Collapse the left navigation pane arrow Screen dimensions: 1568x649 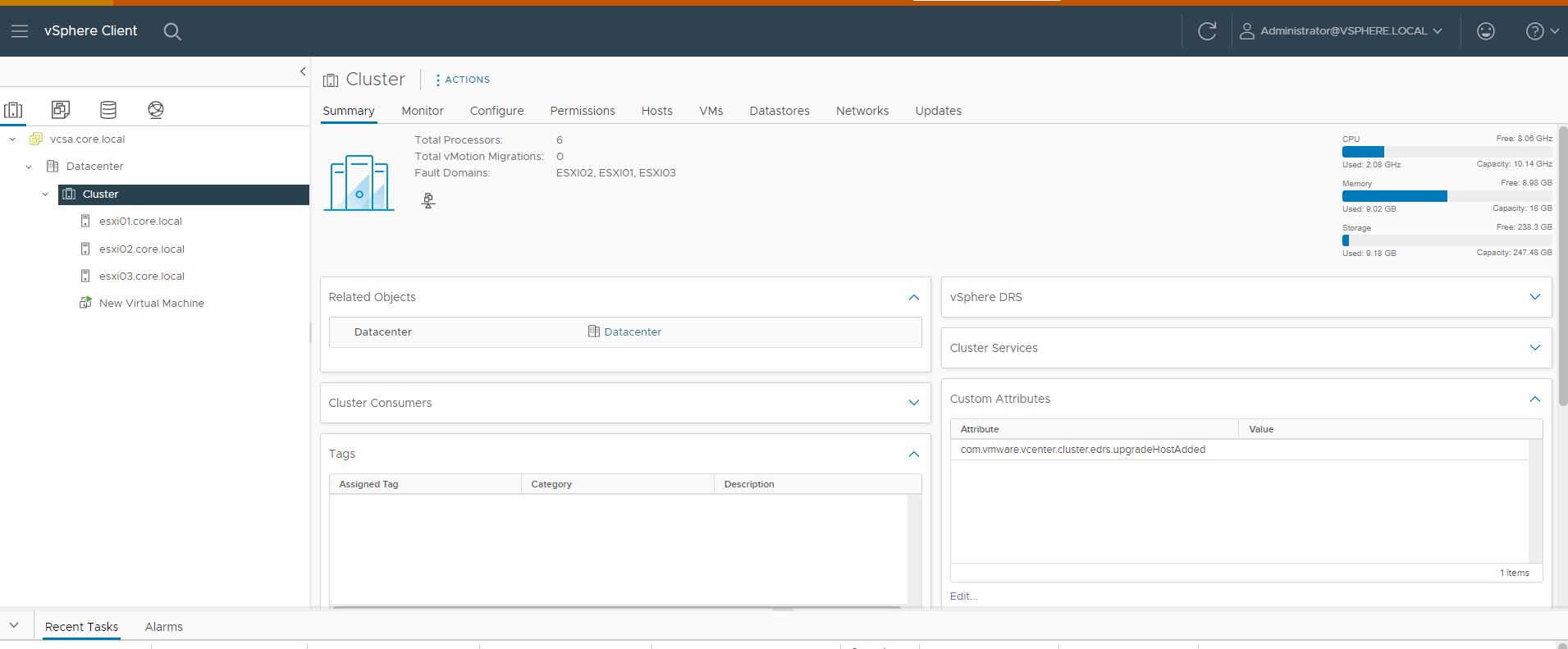click(303, 71)
